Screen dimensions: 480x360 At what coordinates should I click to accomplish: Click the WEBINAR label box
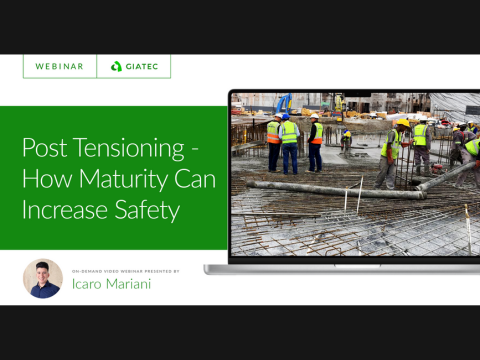click(60, 66)
